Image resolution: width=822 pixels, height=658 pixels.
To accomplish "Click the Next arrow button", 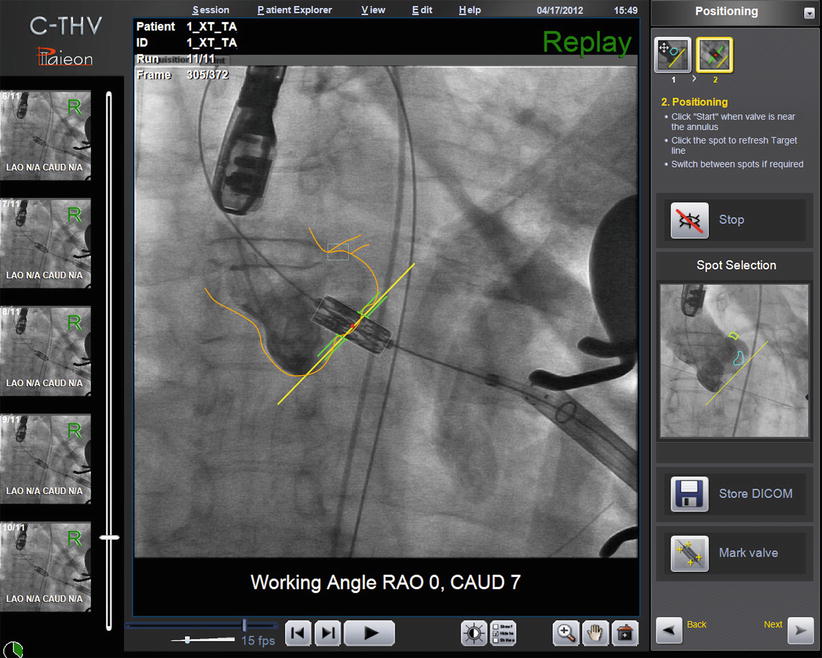I will (800, 629).
